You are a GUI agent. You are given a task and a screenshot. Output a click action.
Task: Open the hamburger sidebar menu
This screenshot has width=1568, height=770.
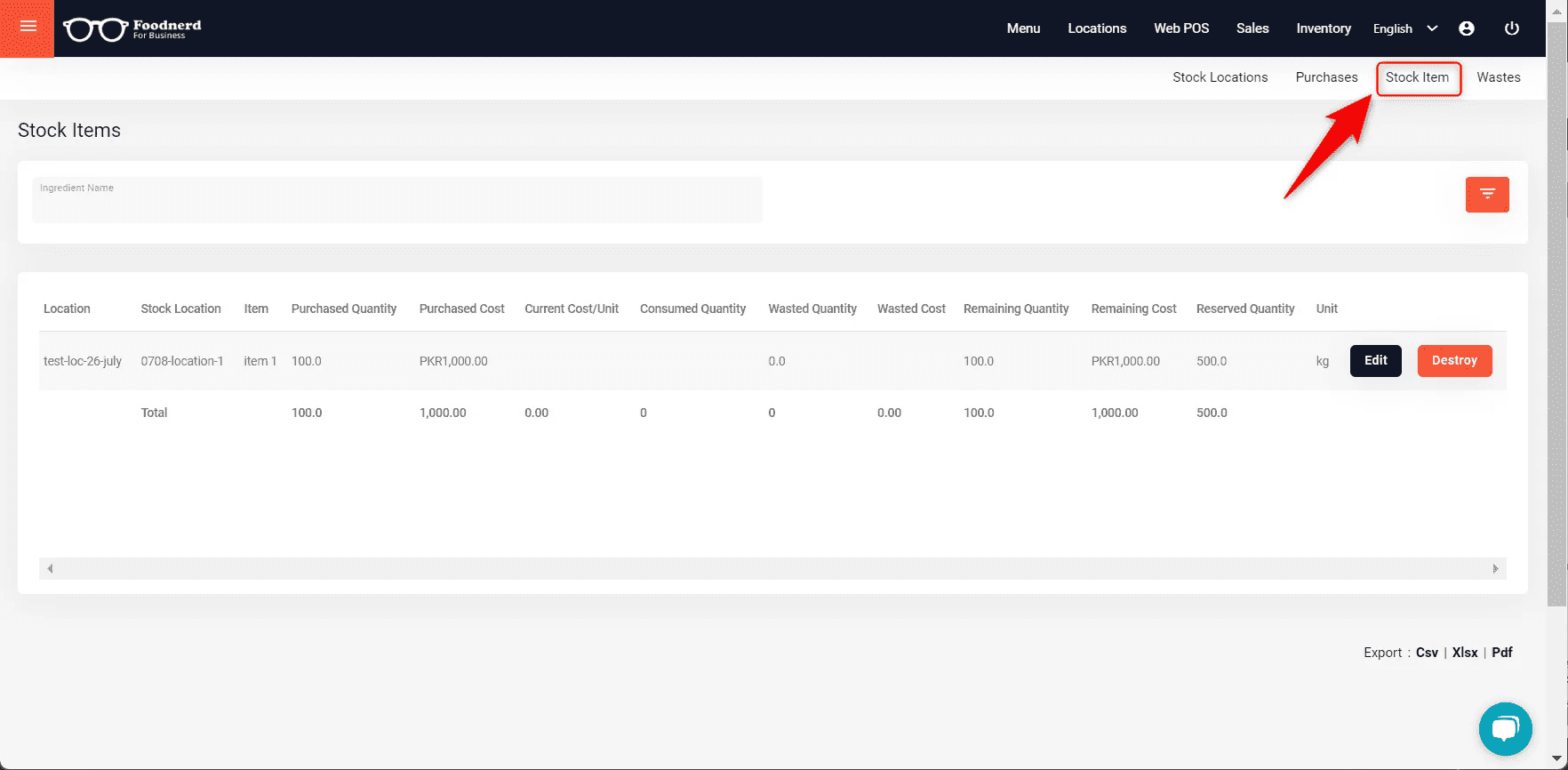(x=28, y=27)
